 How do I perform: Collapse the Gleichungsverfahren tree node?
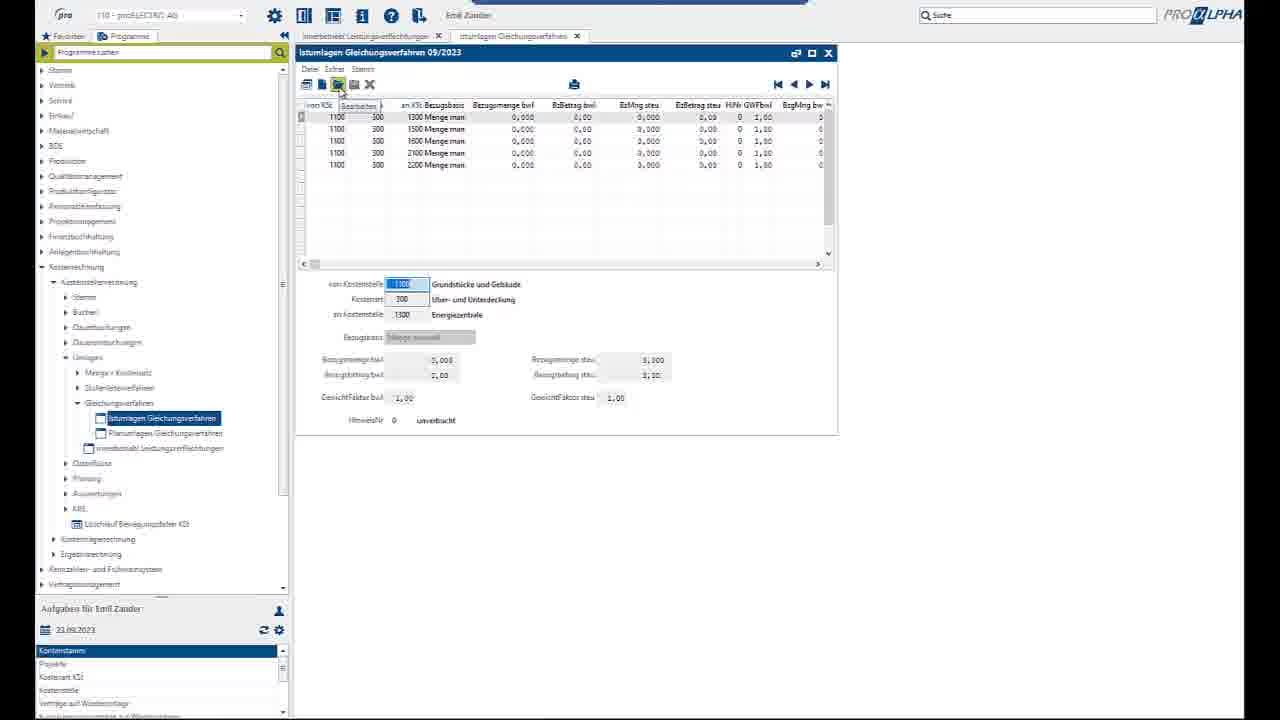click(78, 403)
